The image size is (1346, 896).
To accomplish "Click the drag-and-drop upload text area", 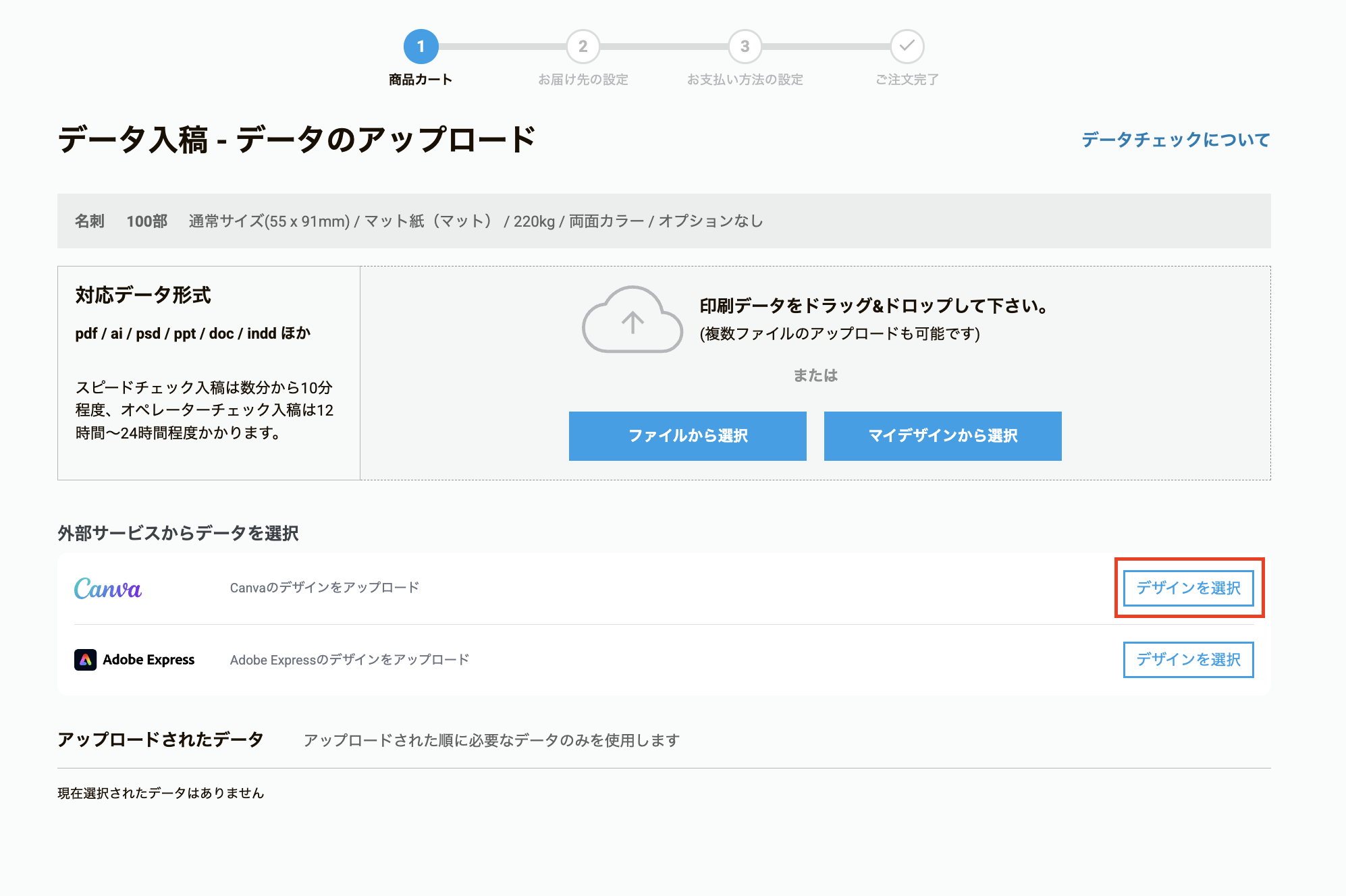I will click(874, 306).
